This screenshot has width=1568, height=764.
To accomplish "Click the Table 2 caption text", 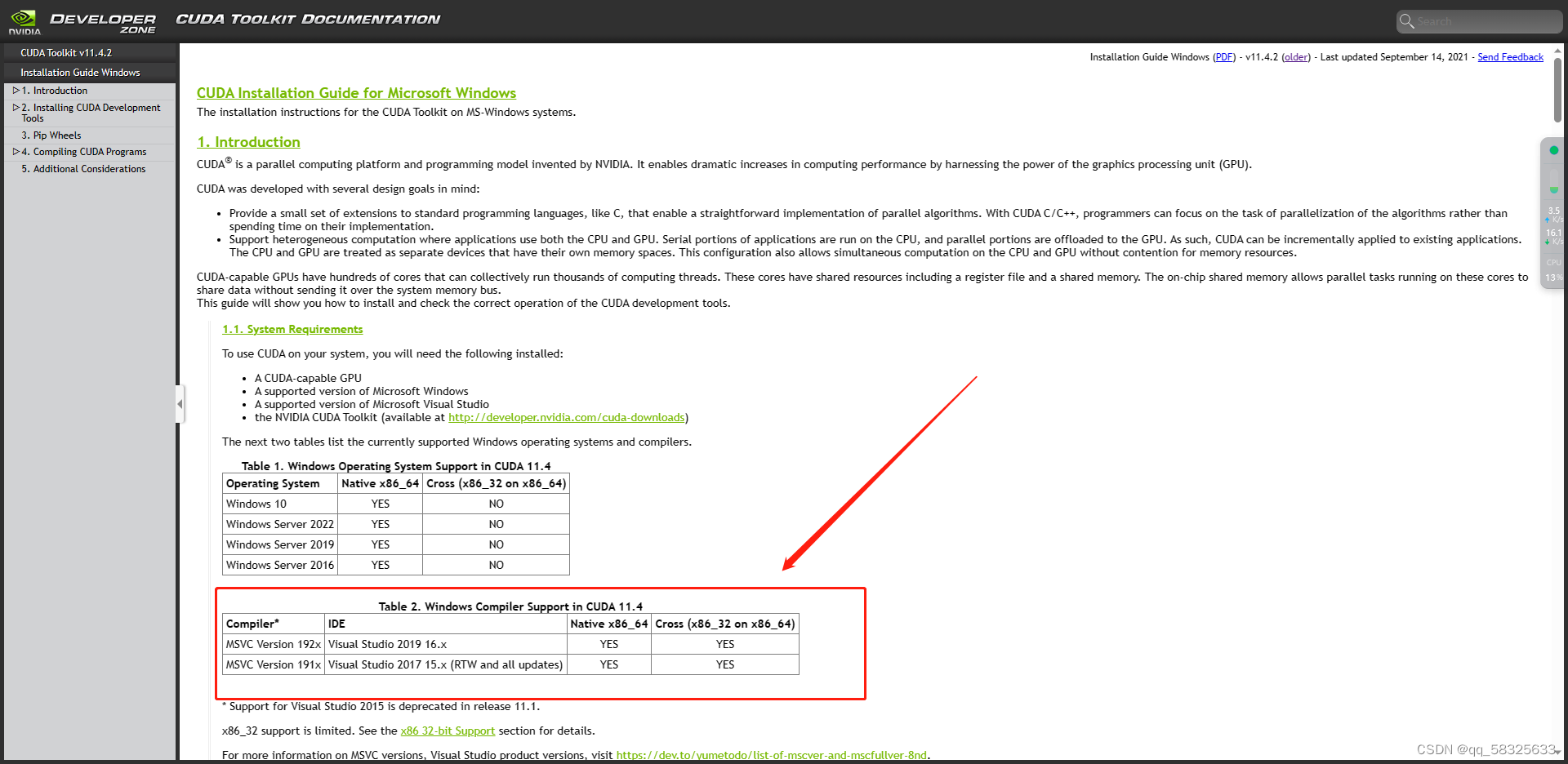I will point(510,606).
